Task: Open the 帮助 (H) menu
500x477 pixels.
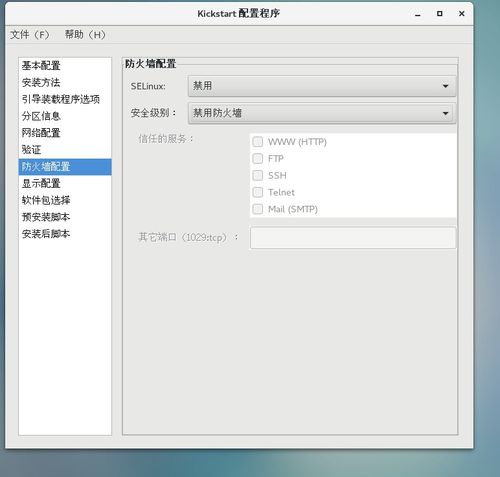Action: click(x=85, y=34)
